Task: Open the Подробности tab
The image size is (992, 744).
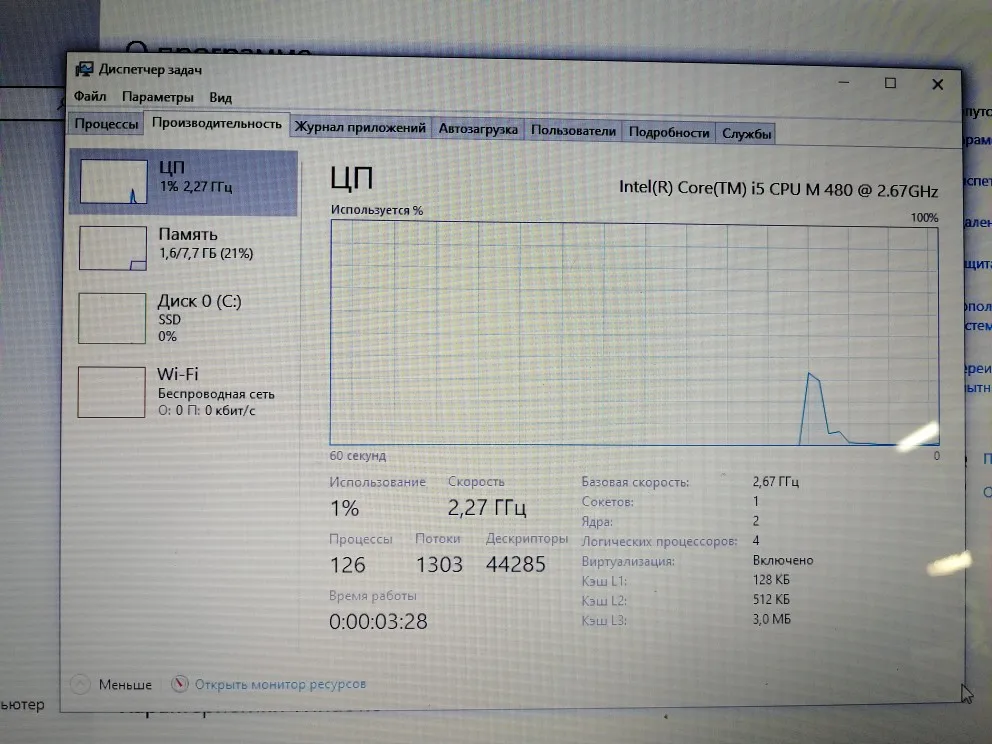Action: [x=669, y=132]
